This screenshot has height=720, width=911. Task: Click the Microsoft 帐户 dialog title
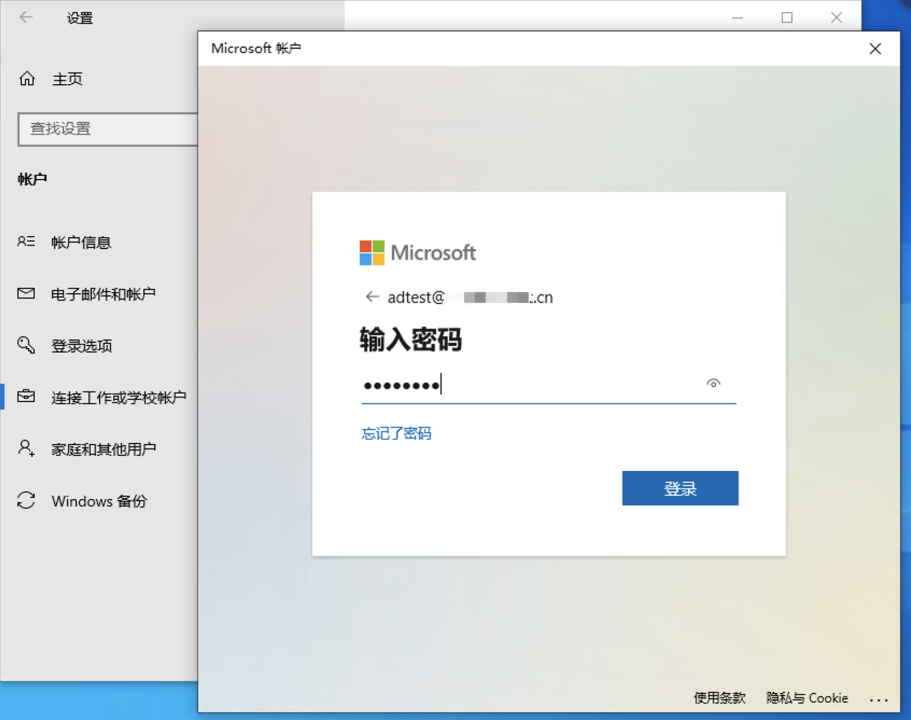coord(256,48)
